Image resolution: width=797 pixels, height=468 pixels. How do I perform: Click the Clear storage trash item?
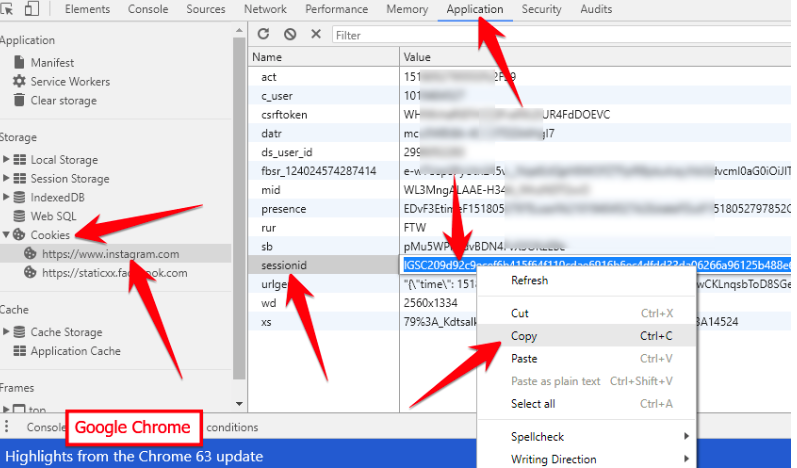click(x=63, y=101)
